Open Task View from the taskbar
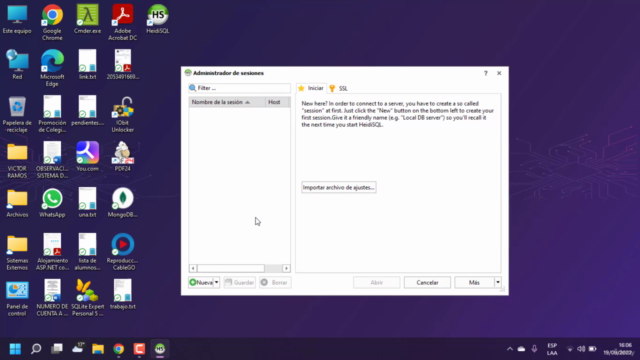Screen dimensions: 640x360 [x=57, y=349]
